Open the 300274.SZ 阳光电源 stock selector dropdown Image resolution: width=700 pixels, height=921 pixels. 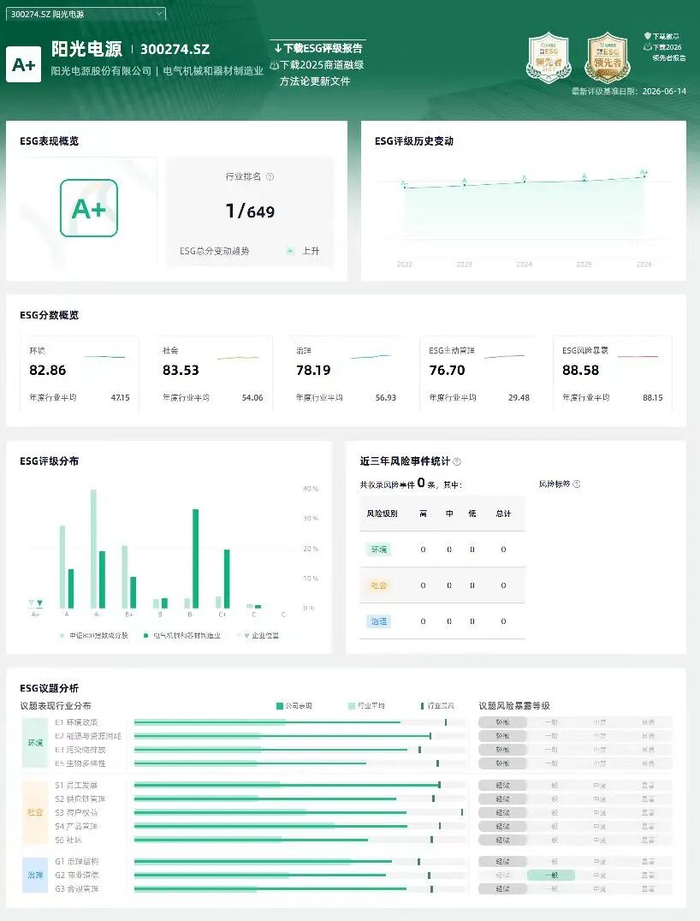click(x=86, y=14)
